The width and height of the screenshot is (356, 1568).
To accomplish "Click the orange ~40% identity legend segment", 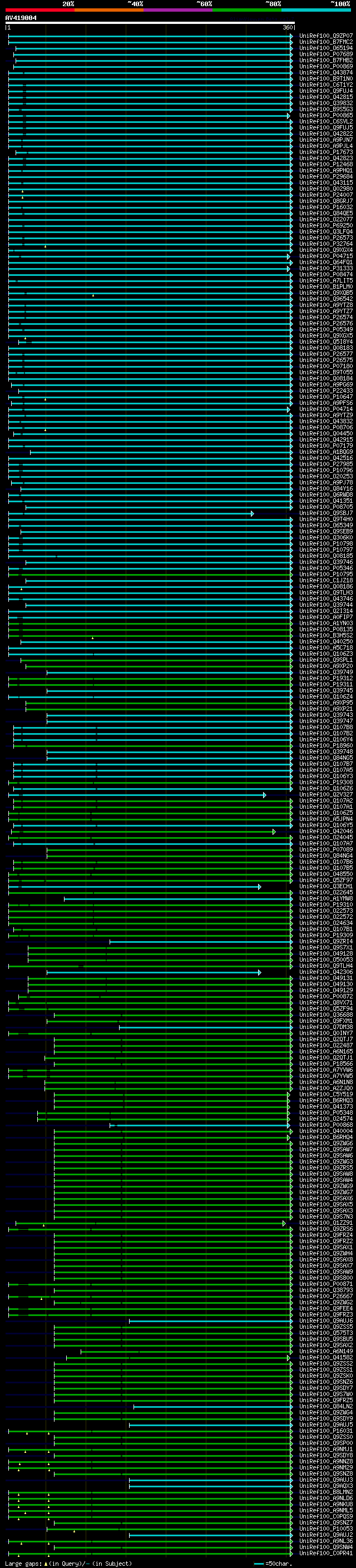I will click(109, 10).
